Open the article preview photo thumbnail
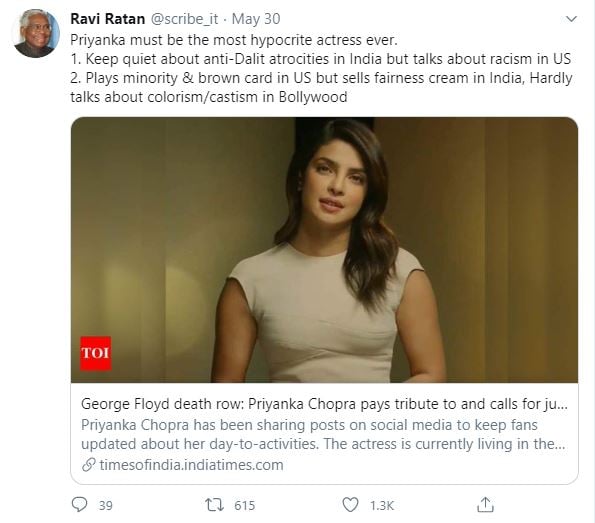The image size is (595, 523). pyautogui.click(x=324, y=250)
